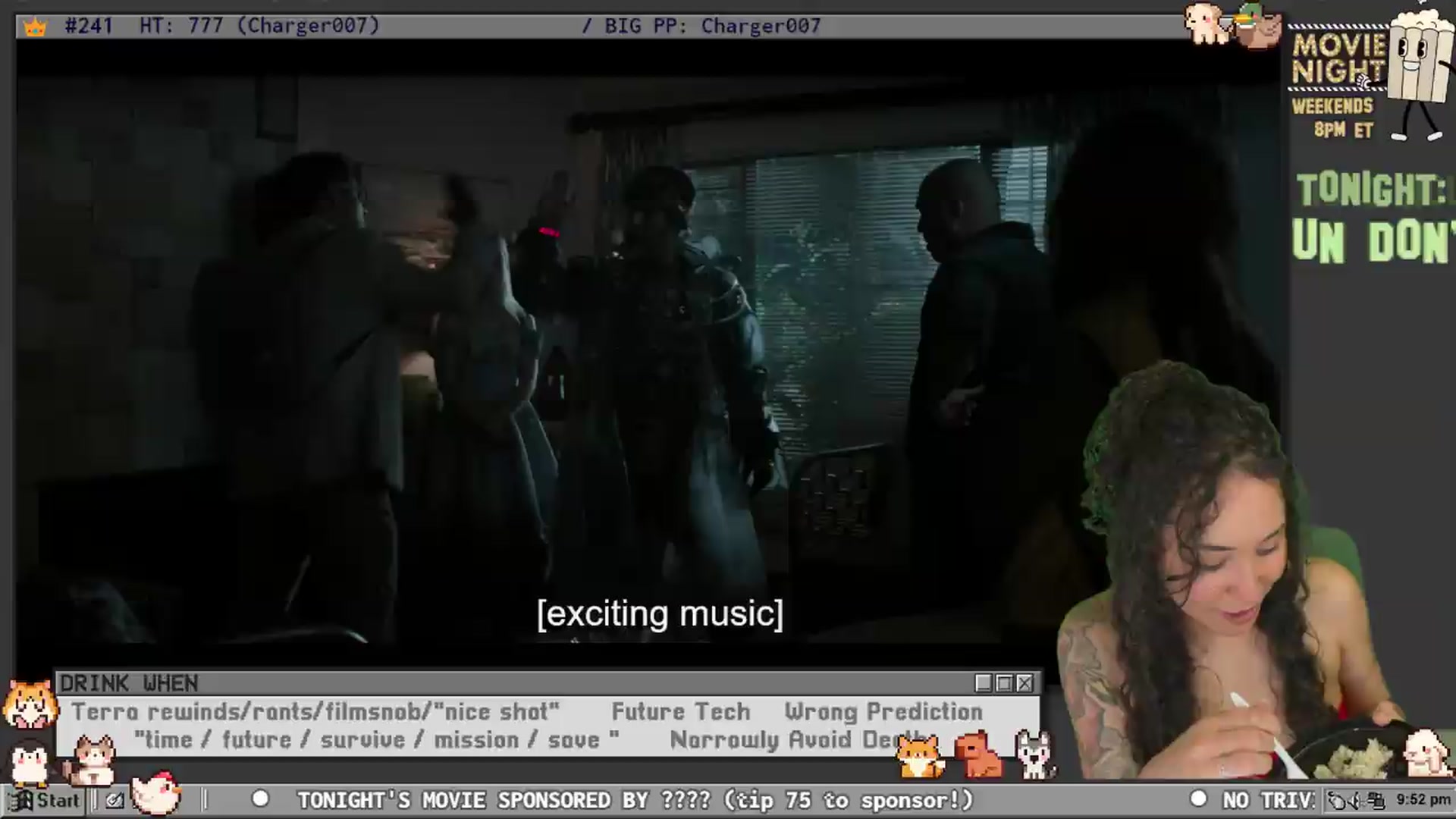The image size is (1456, 819).
Task: Click the "Future Tech" drink rule
Action: pos(680,712)
